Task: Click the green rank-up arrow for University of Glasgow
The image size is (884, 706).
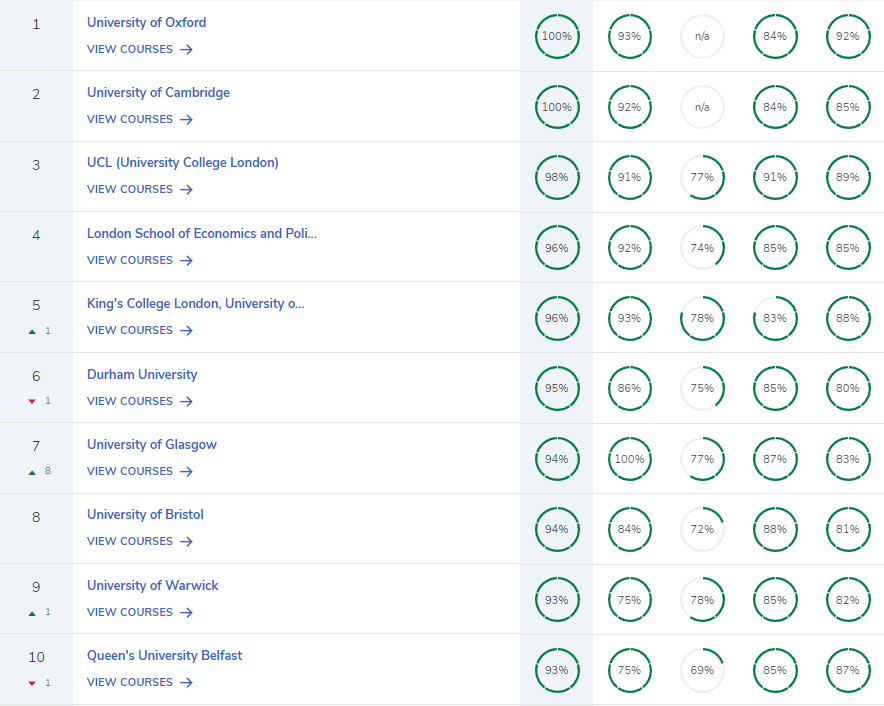Action: 32,472
